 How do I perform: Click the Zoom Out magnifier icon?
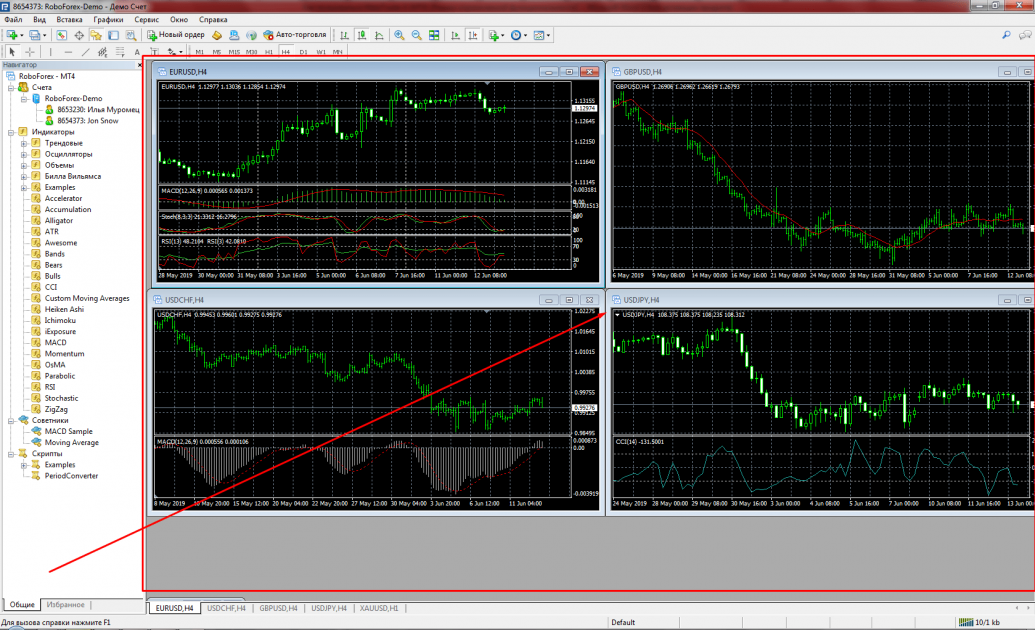(x=416, y=35)
